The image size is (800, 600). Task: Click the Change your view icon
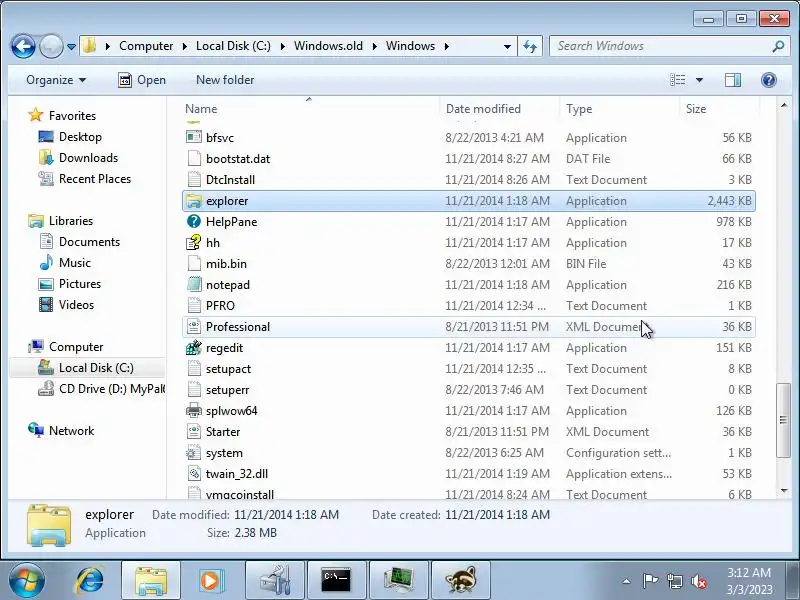click(x=678, y=80)
